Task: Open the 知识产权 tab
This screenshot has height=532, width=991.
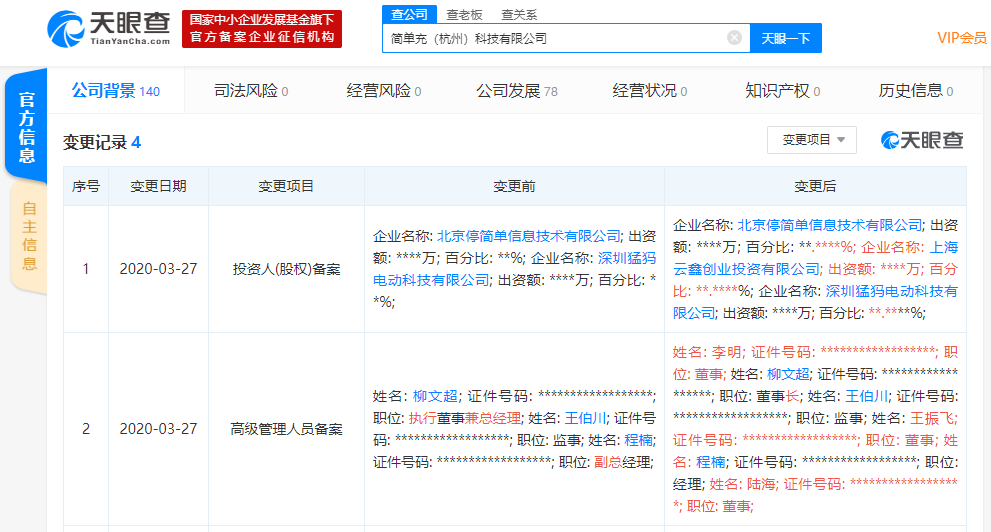Action: pyautogui.click(x=782, y=91)
